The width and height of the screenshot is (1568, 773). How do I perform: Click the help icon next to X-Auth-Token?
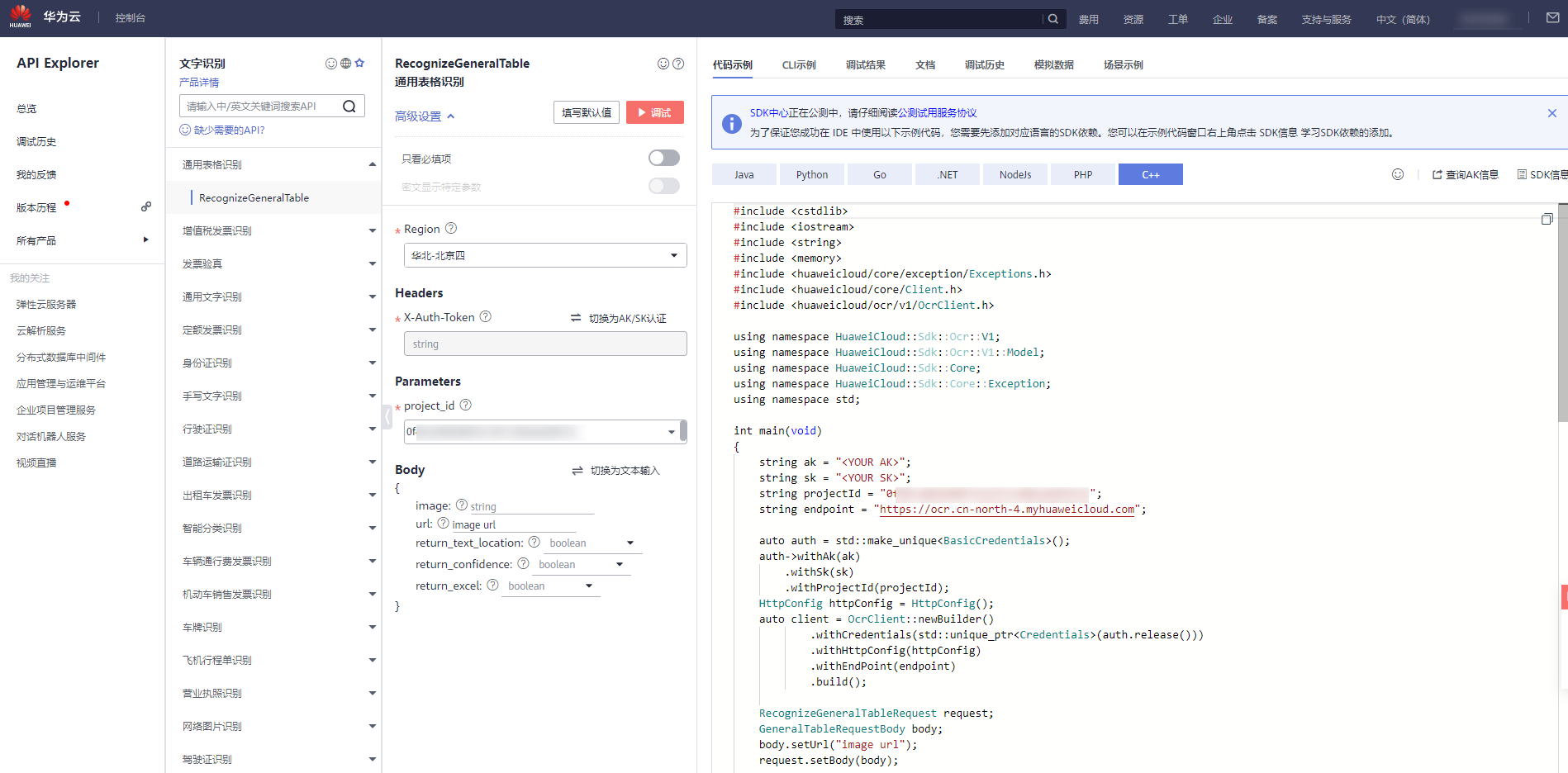tap(486, 316)
